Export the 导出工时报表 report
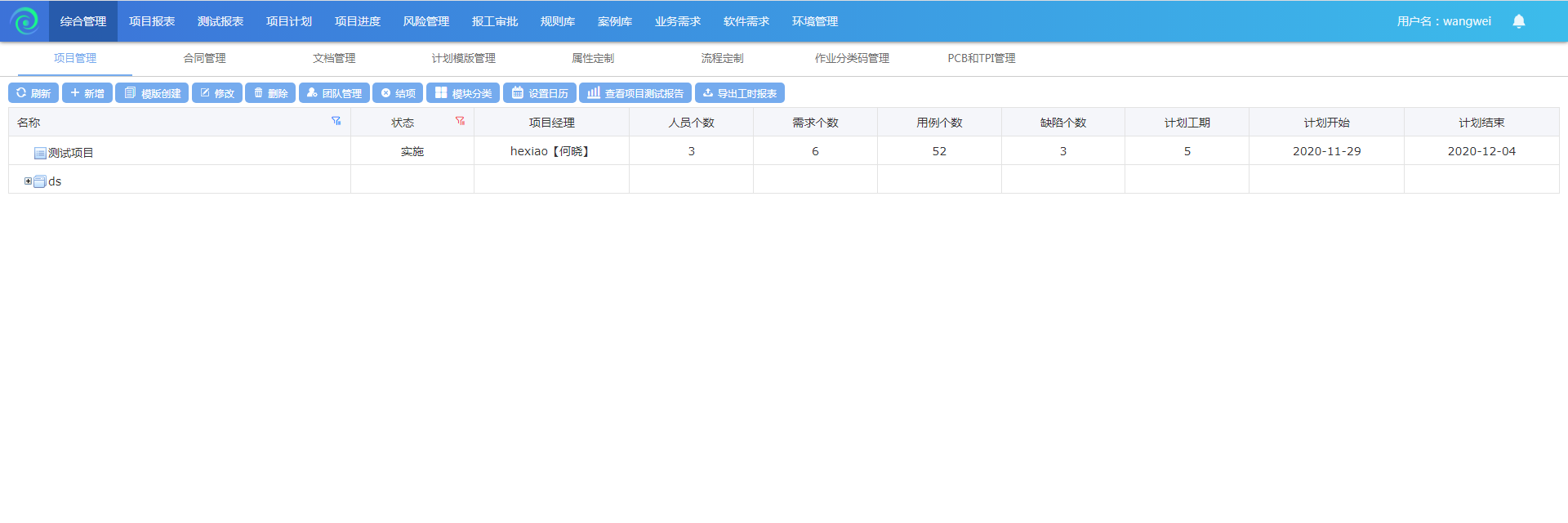This screenshot has width=1568, height=523. coord(740,93)
